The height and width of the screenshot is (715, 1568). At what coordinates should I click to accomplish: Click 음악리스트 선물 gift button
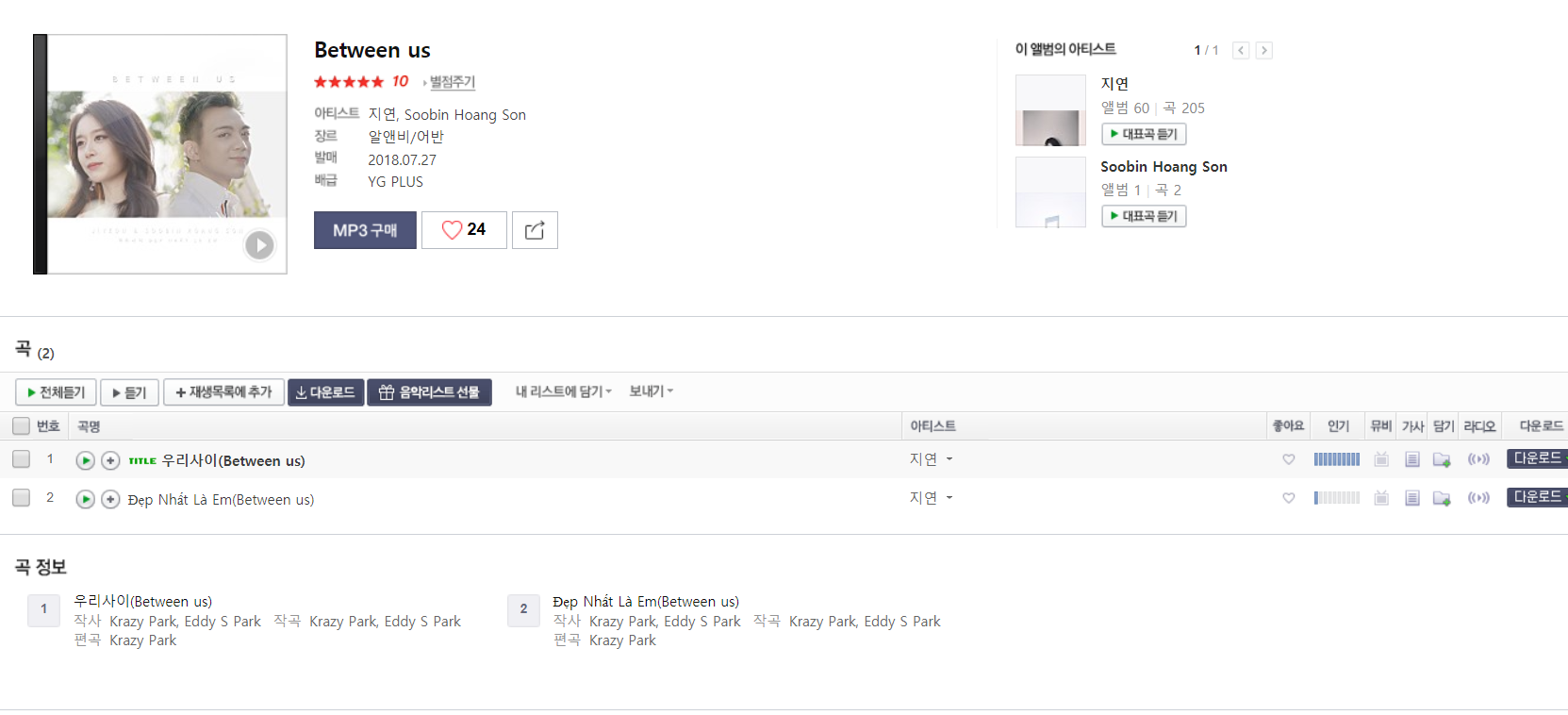[429, 392]
